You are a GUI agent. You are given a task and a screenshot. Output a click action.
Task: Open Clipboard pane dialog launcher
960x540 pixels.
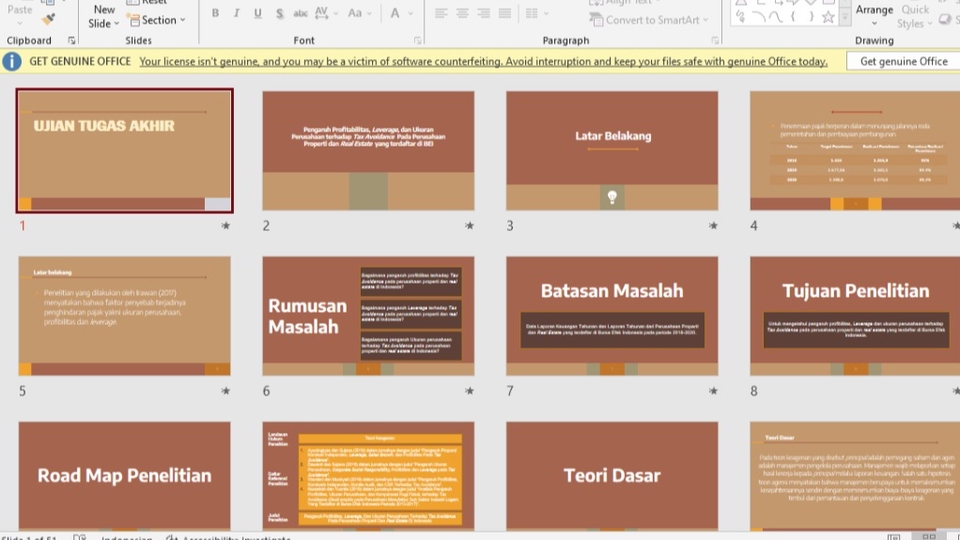point(72,40)
